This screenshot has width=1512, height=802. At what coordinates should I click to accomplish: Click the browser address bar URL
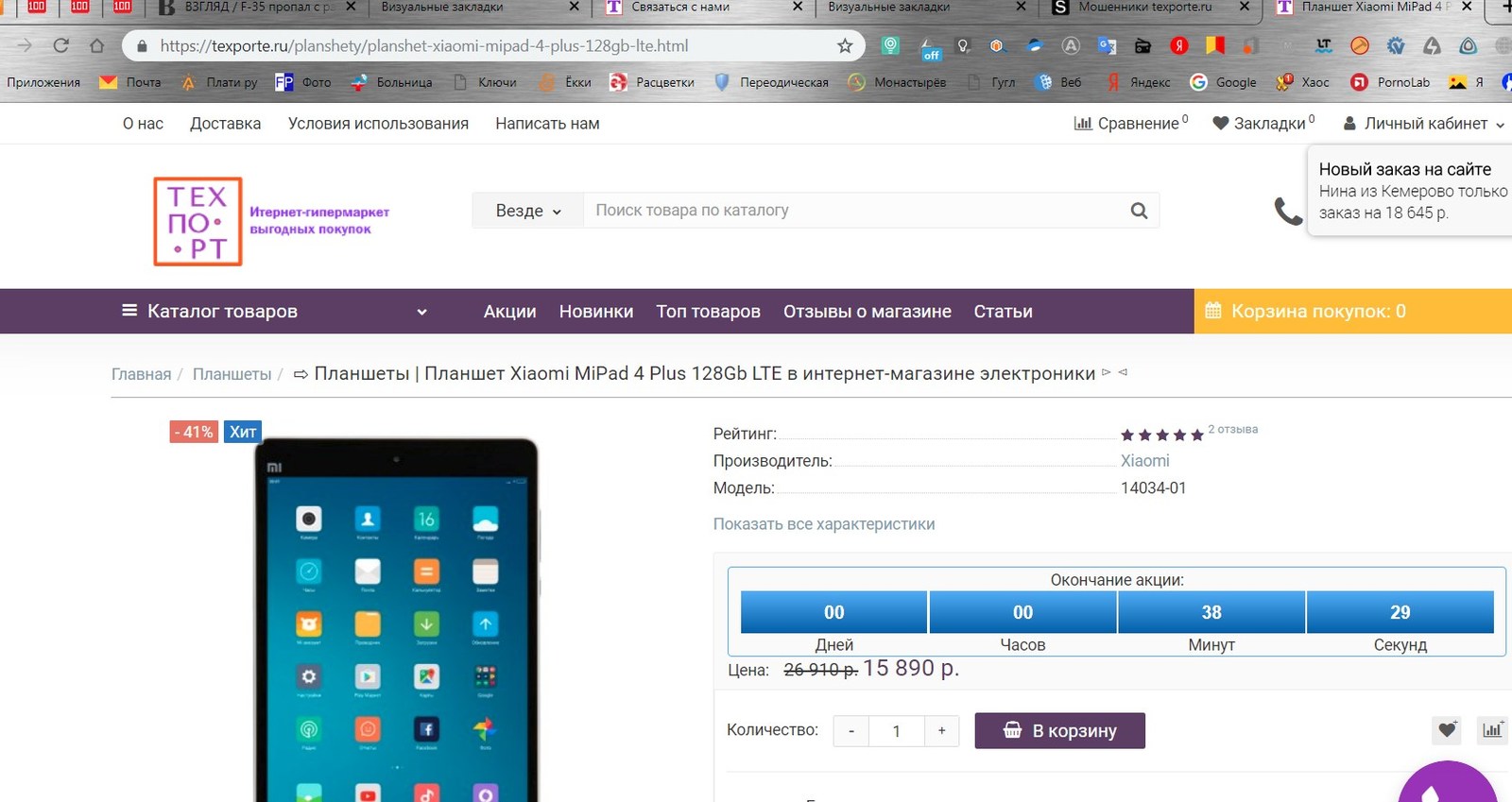pyautogui.click(x=424, y=45)
